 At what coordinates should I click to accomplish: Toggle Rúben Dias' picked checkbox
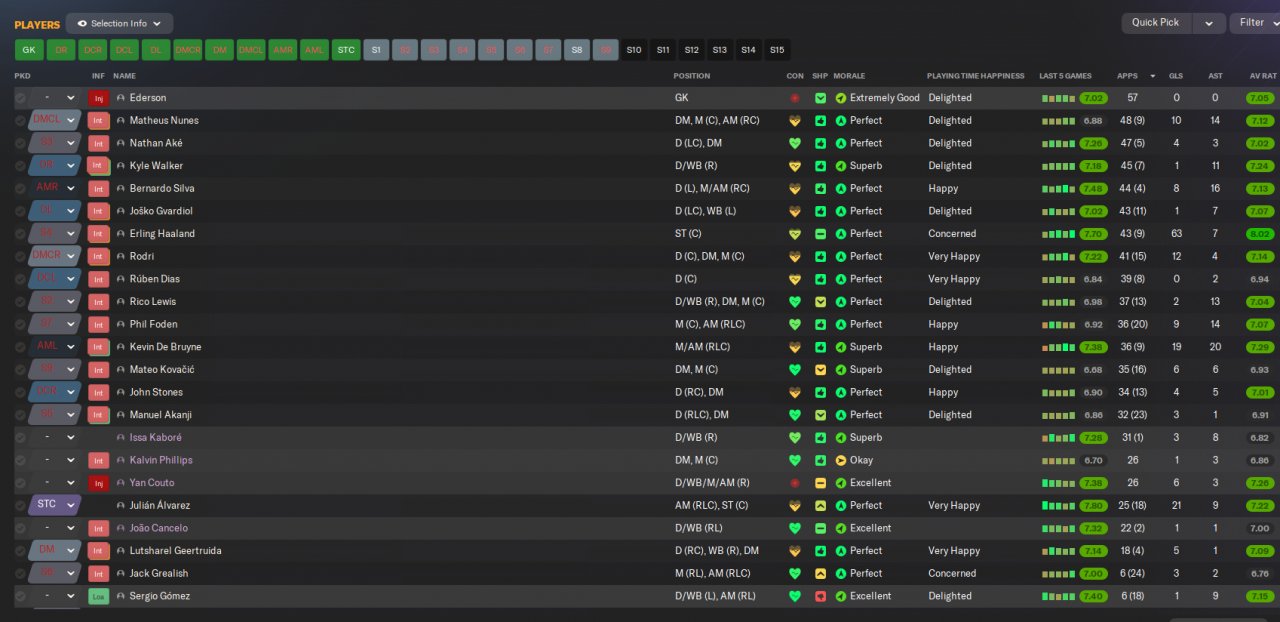point(20,279)
